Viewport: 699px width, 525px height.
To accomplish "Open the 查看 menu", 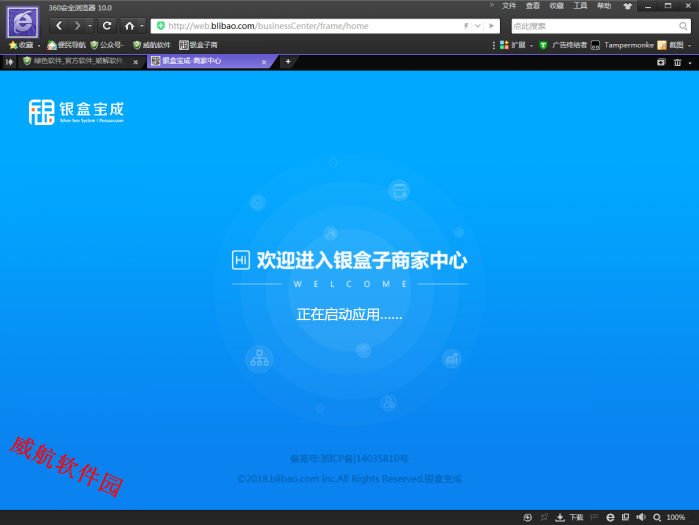I will click(533, 6).
